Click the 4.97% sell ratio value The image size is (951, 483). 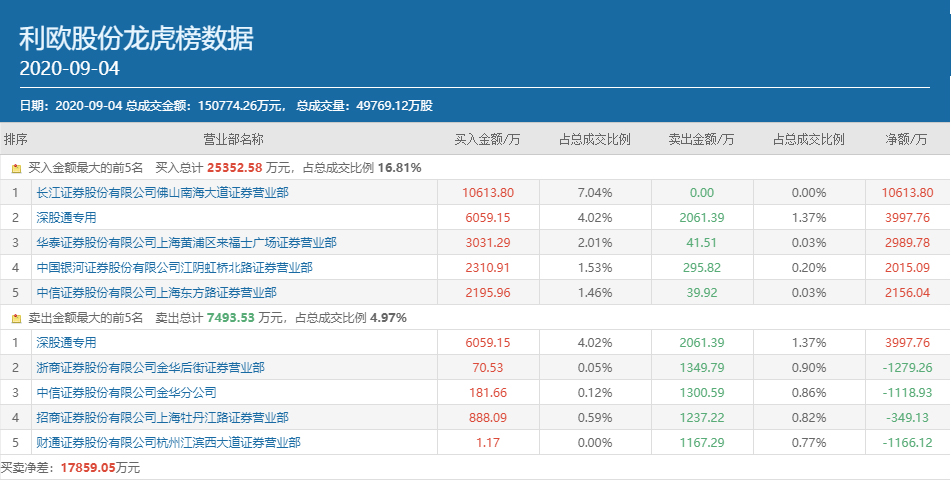[388, 318]
